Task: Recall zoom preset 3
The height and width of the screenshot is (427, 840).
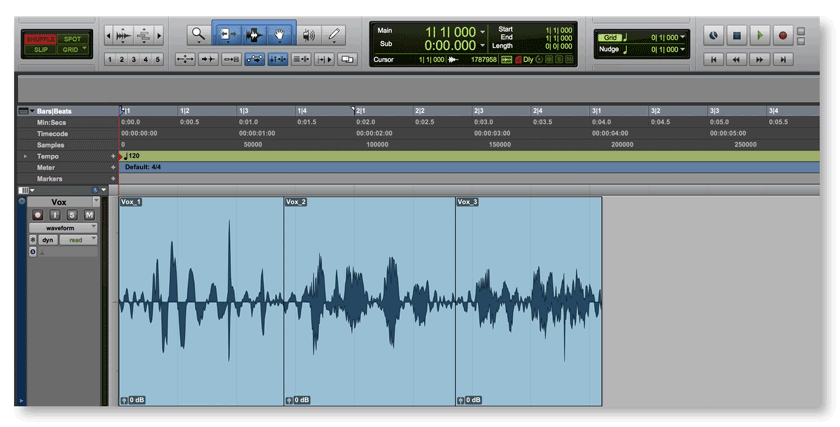Action: click(x=133, y=59)
